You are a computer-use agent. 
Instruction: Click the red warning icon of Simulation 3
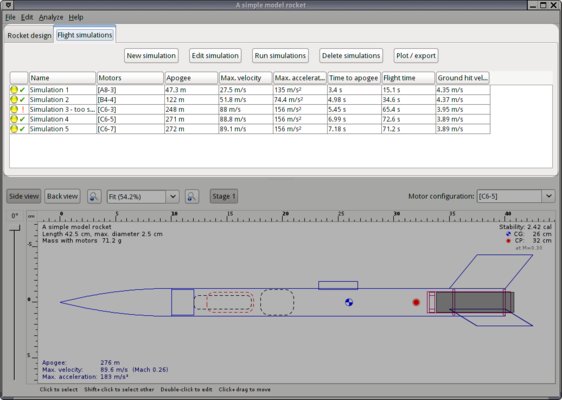[x=23, y=109]
